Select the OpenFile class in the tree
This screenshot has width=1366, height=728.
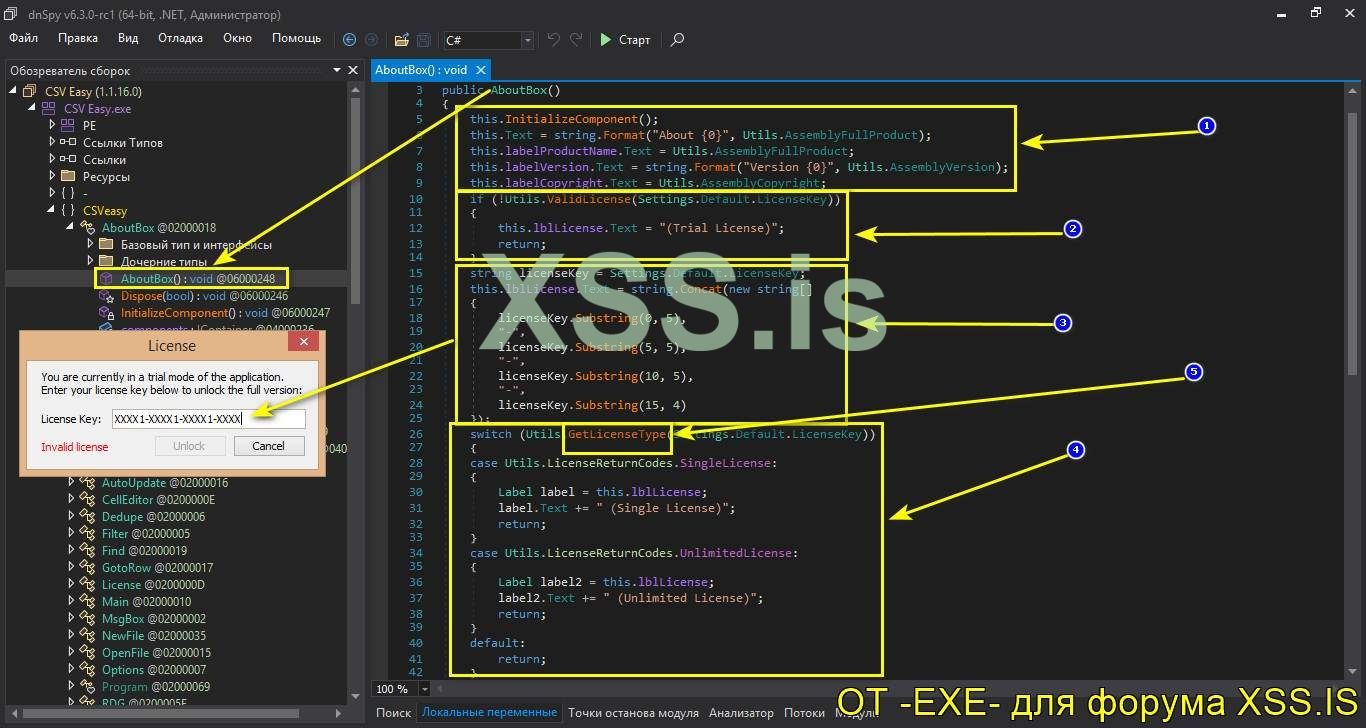click(156, 652)
